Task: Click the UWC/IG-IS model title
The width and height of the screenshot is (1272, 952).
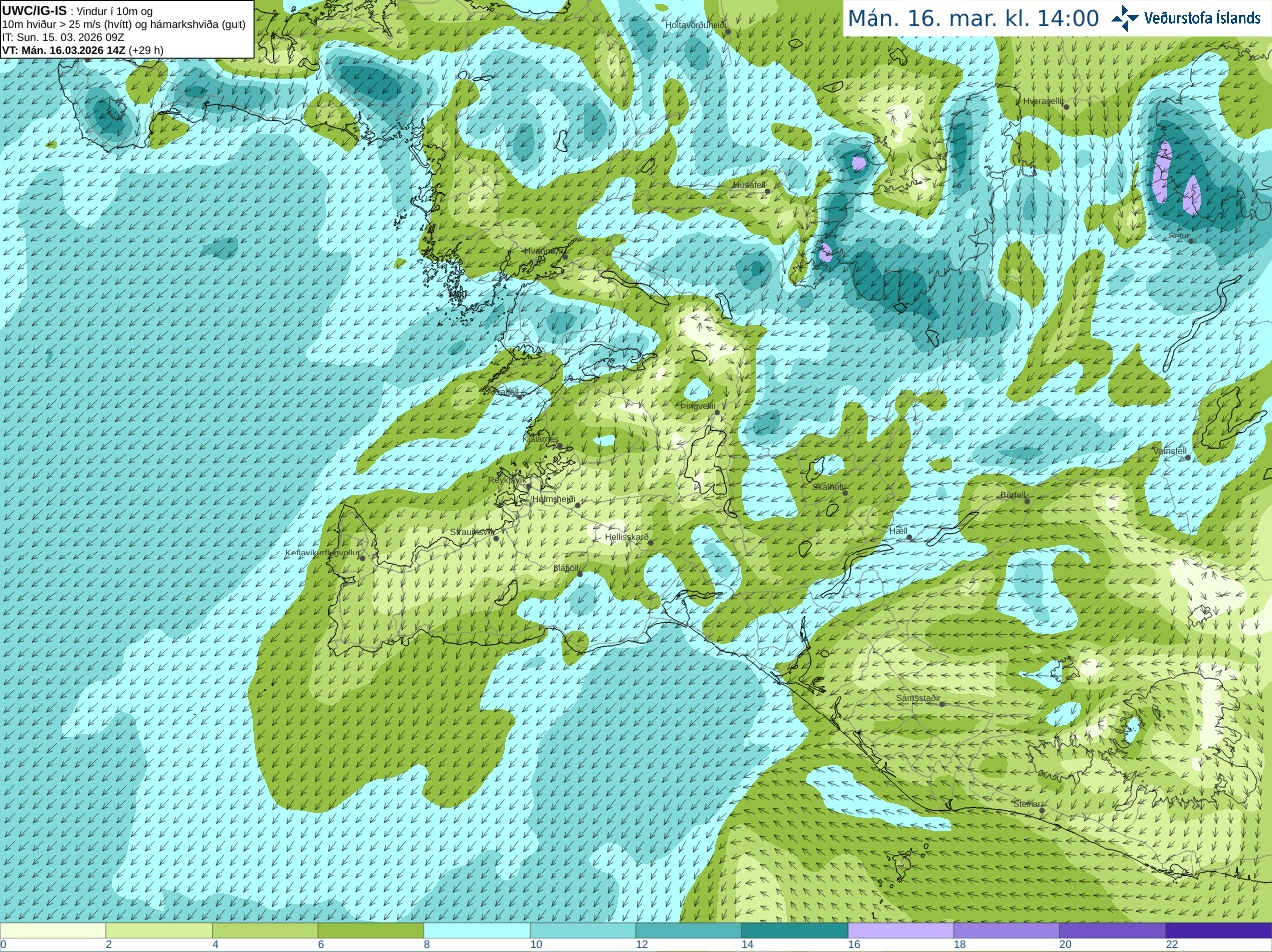Action: (x=34, y=11)
